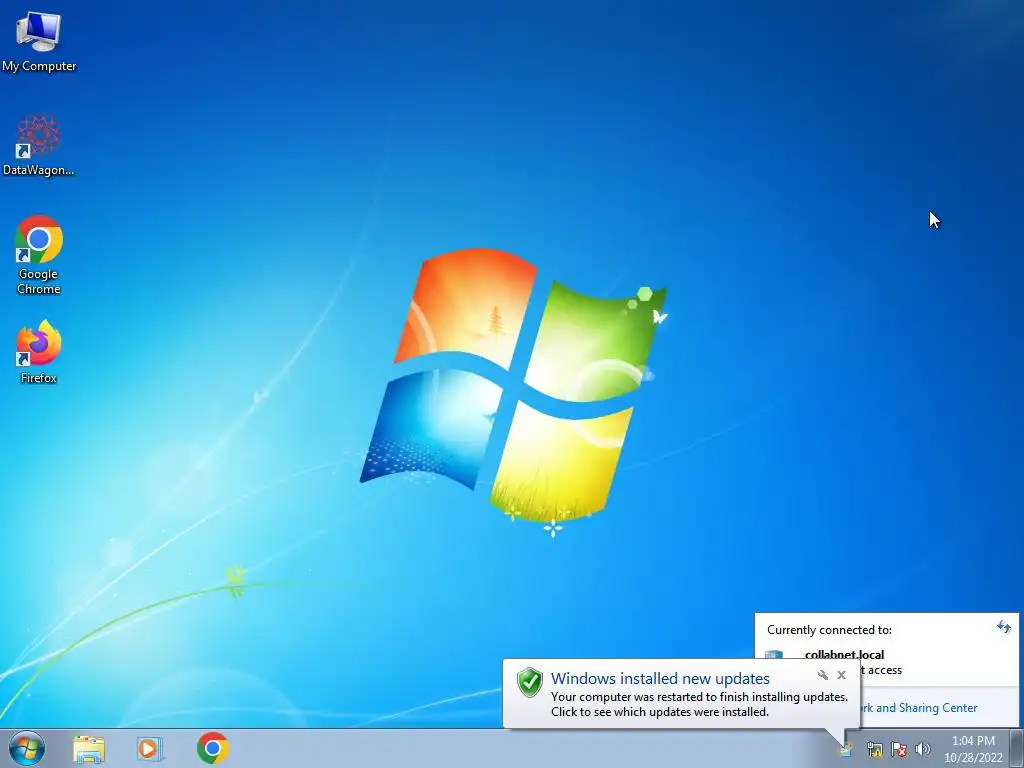The width and height of the screenshot is (1024, 768).
Task: Open the Action Center flag icon
Action: [x=899, y=750]
